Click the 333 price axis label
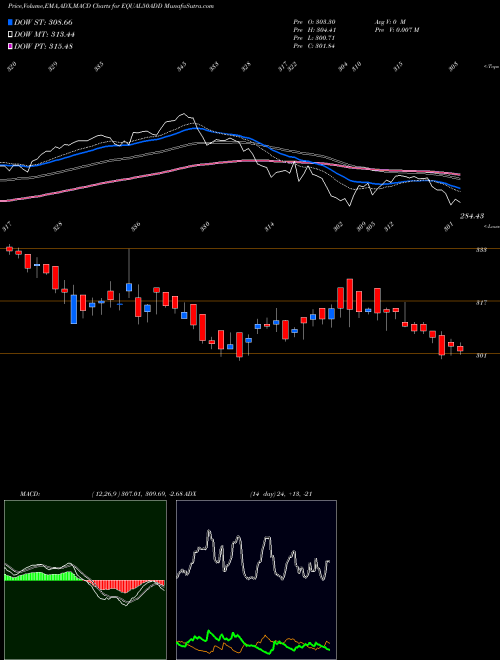The width and height of the screenshot is (500, 660). [481, 250]
